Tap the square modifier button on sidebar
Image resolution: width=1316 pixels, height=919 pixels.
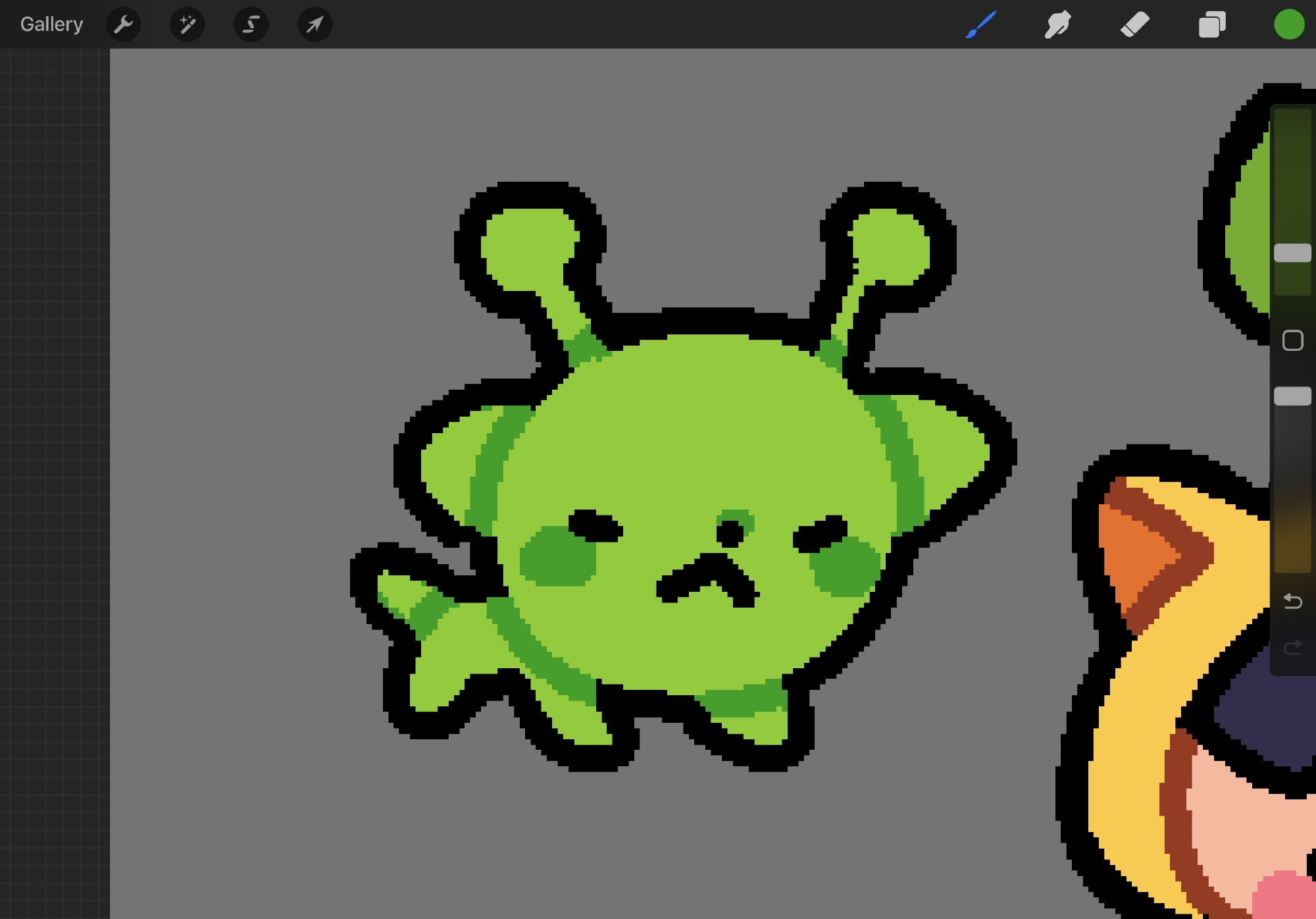[1292, 340]
